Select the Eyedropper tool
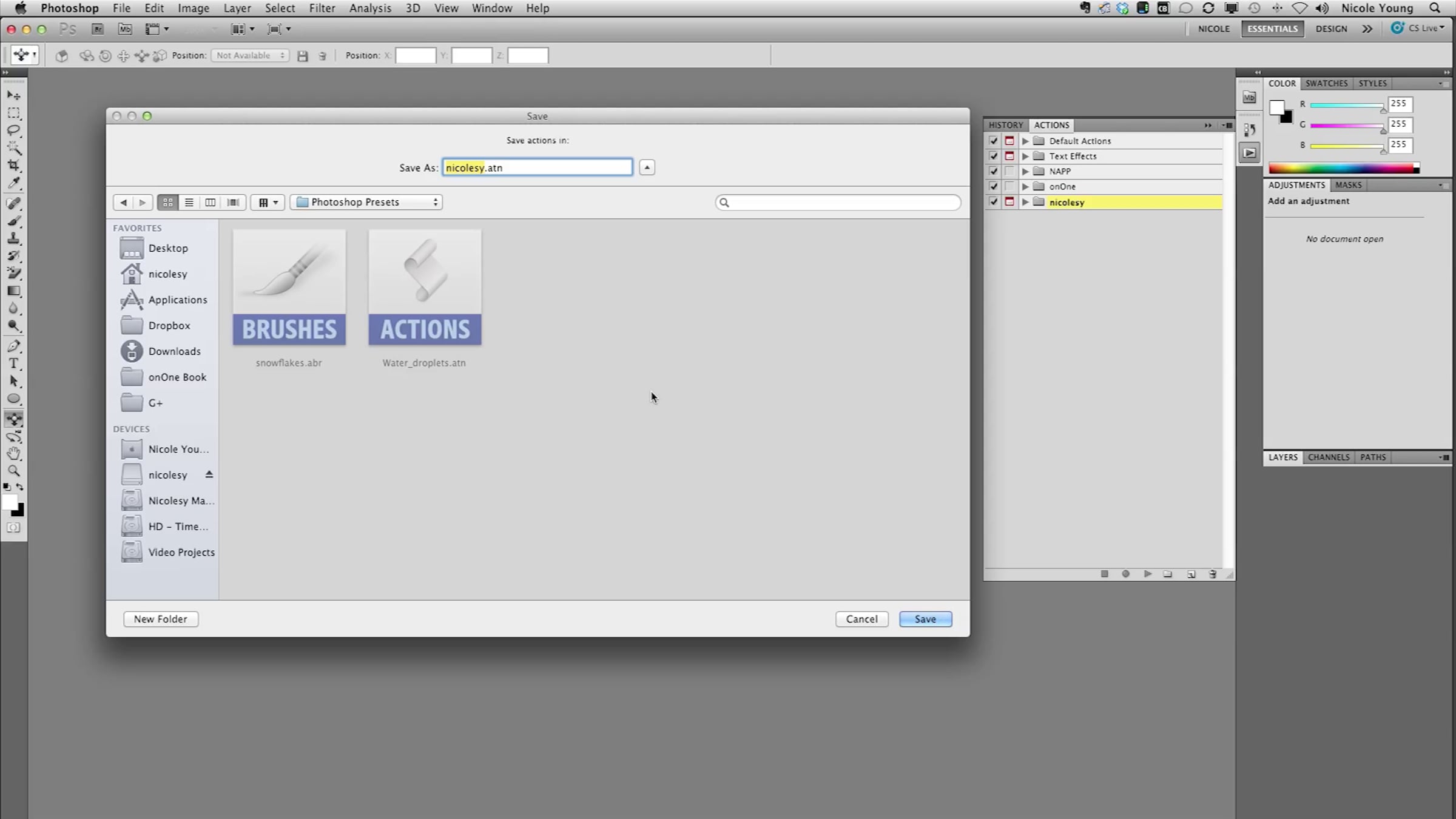 pos(13,183)
